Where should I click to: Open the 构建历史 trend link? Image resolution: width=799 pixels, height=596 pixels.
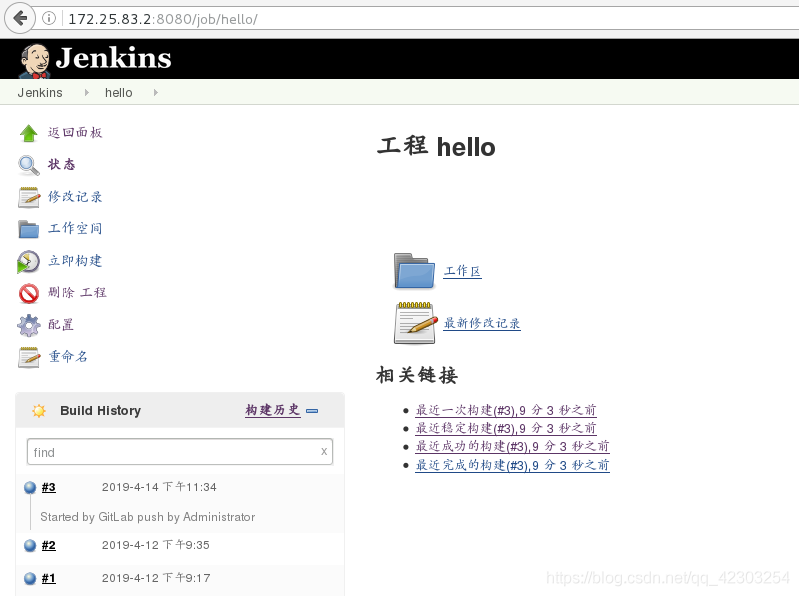[x=273, y=410]
